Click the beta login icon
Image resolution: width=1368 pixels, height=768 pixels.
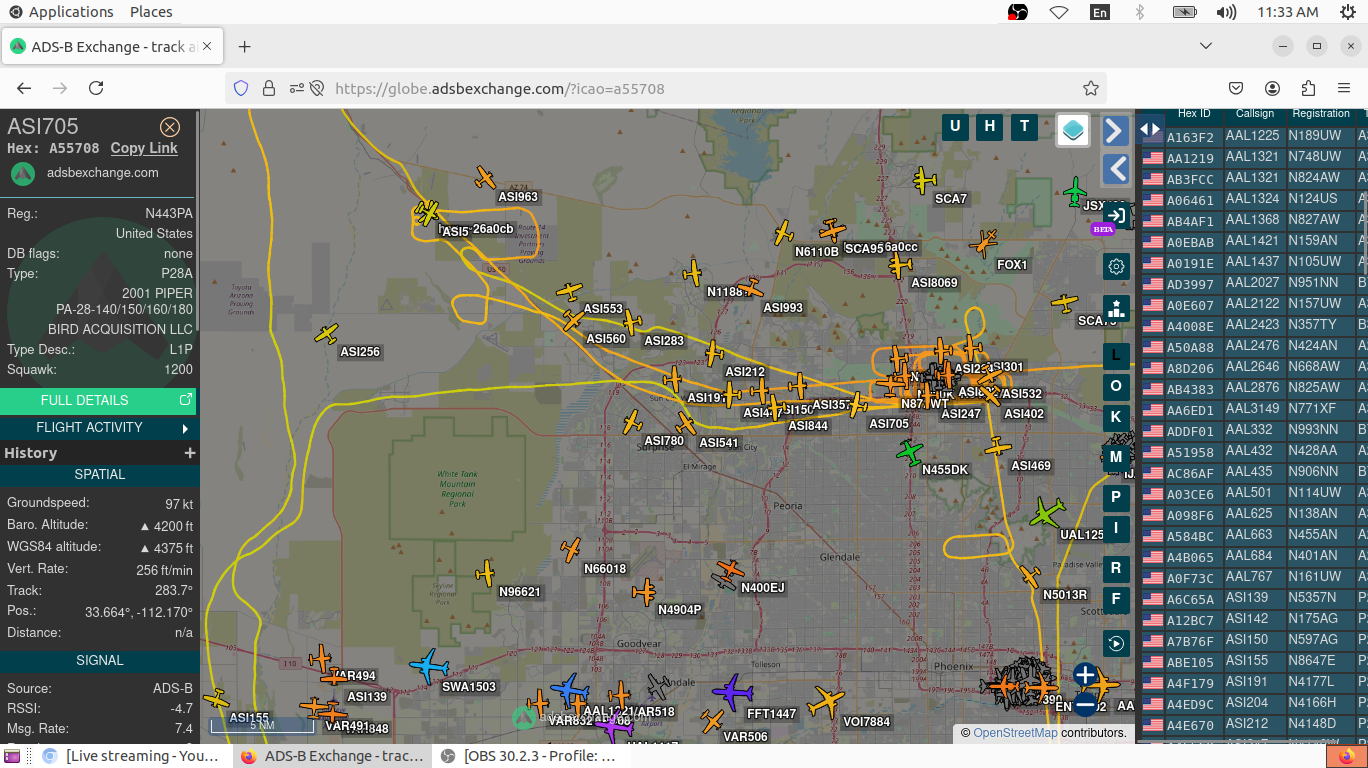pyautogui.click(x=1116, y=215)
